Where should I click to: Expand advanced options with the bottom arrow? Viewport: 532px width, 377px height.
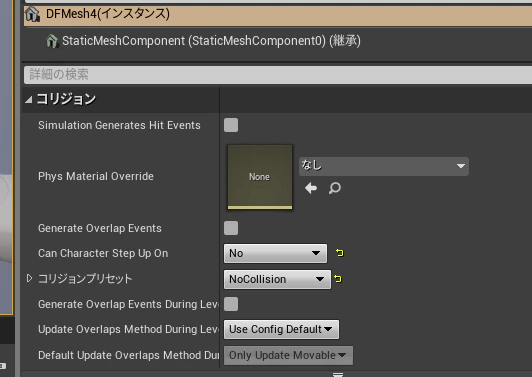pyautogui.click(x=338, y=374)
